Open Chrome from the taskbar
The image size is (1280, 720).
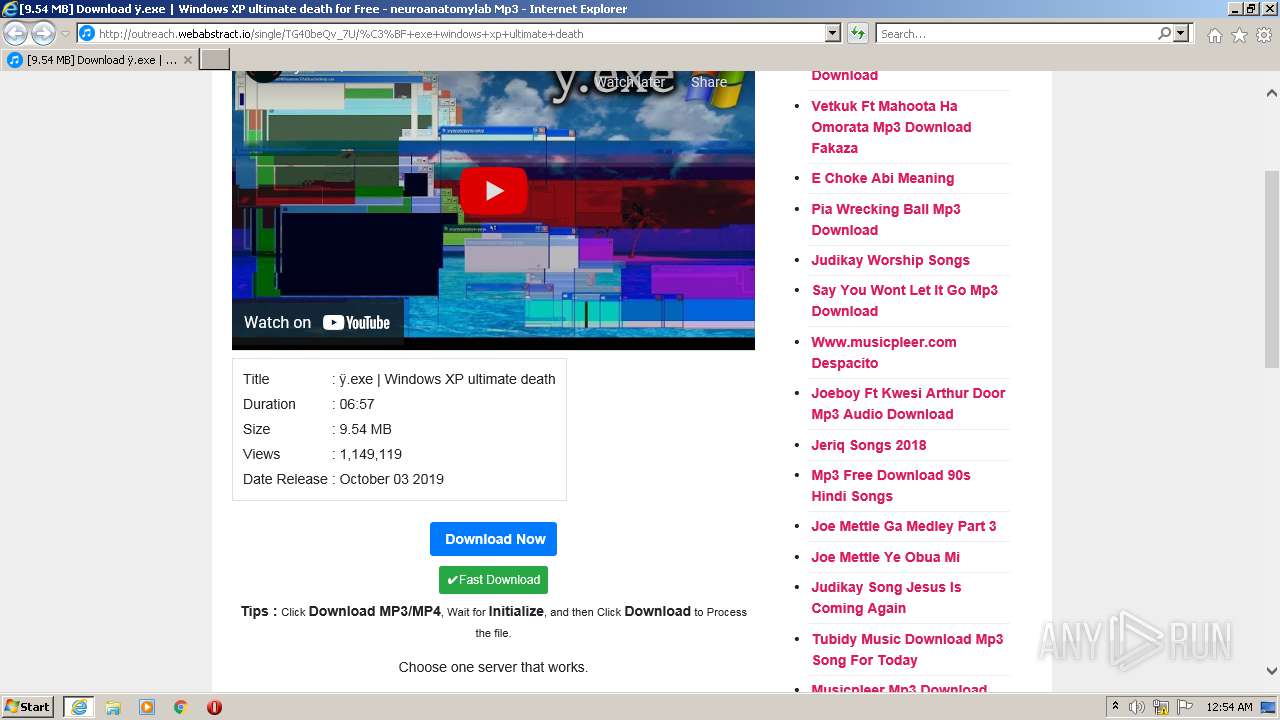(180, 707)
